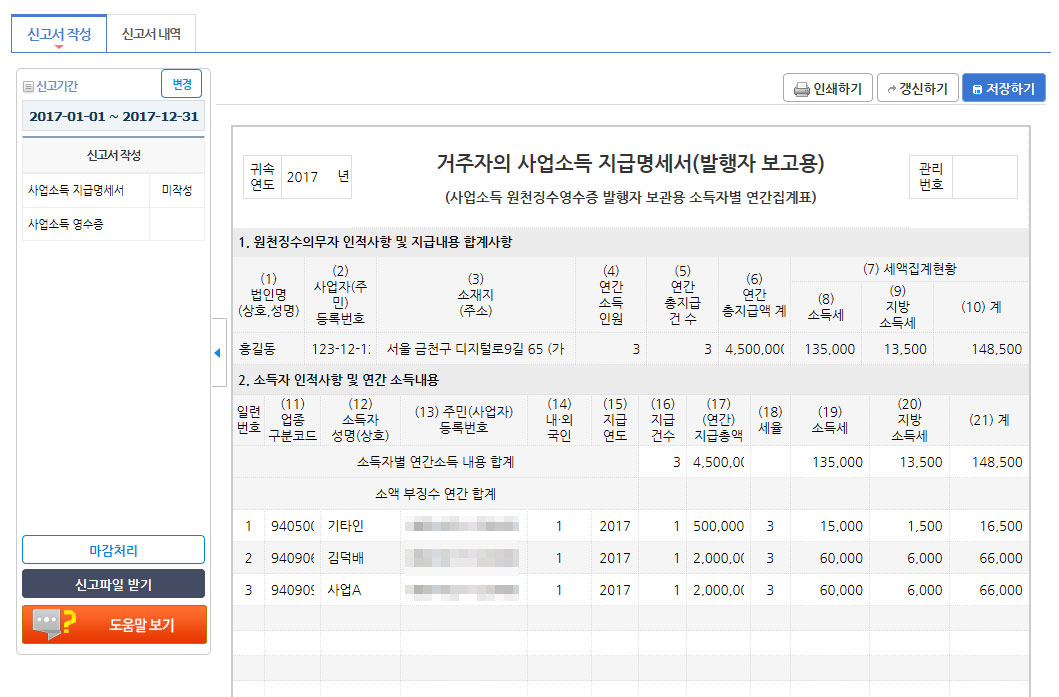Click the 66,000 total for 김덕배 row

point(989,558)
